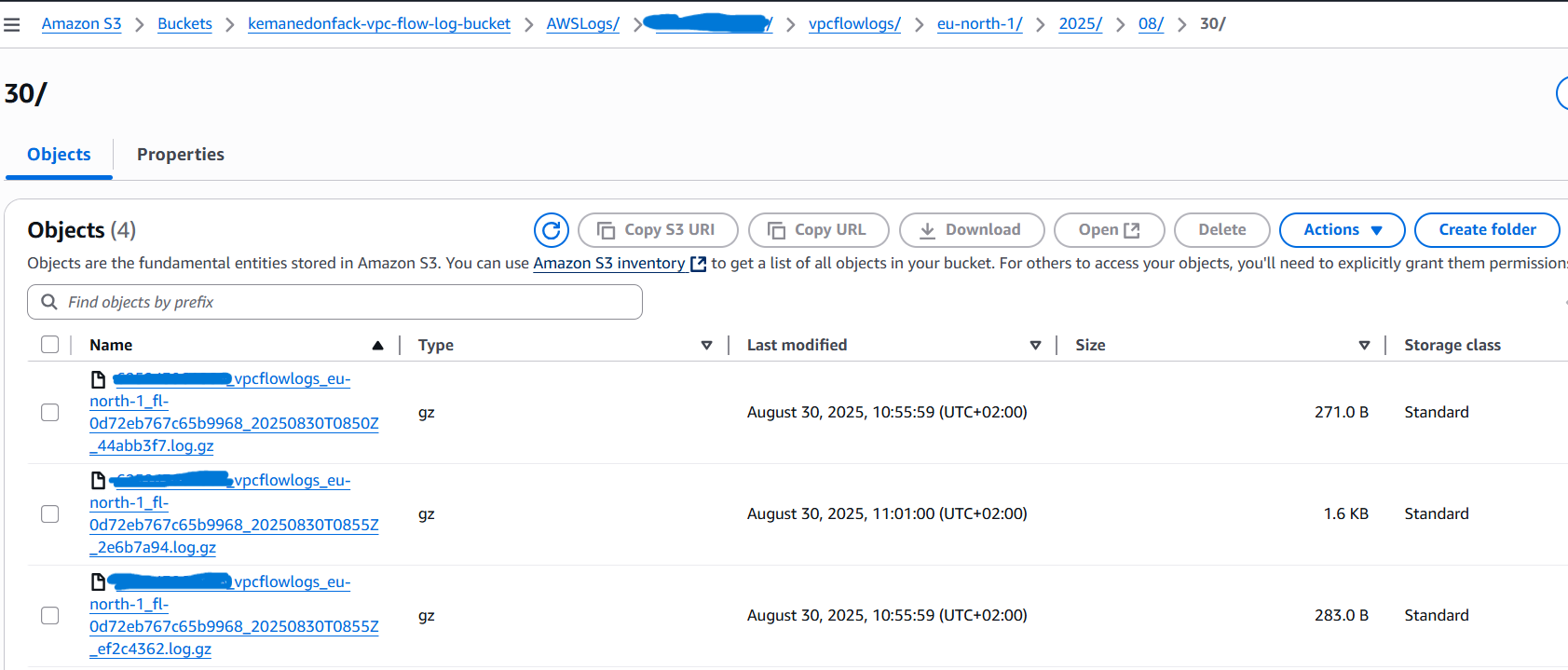Click the 1.6 KB size cell
The image size is (1568, 670).
1346,513
